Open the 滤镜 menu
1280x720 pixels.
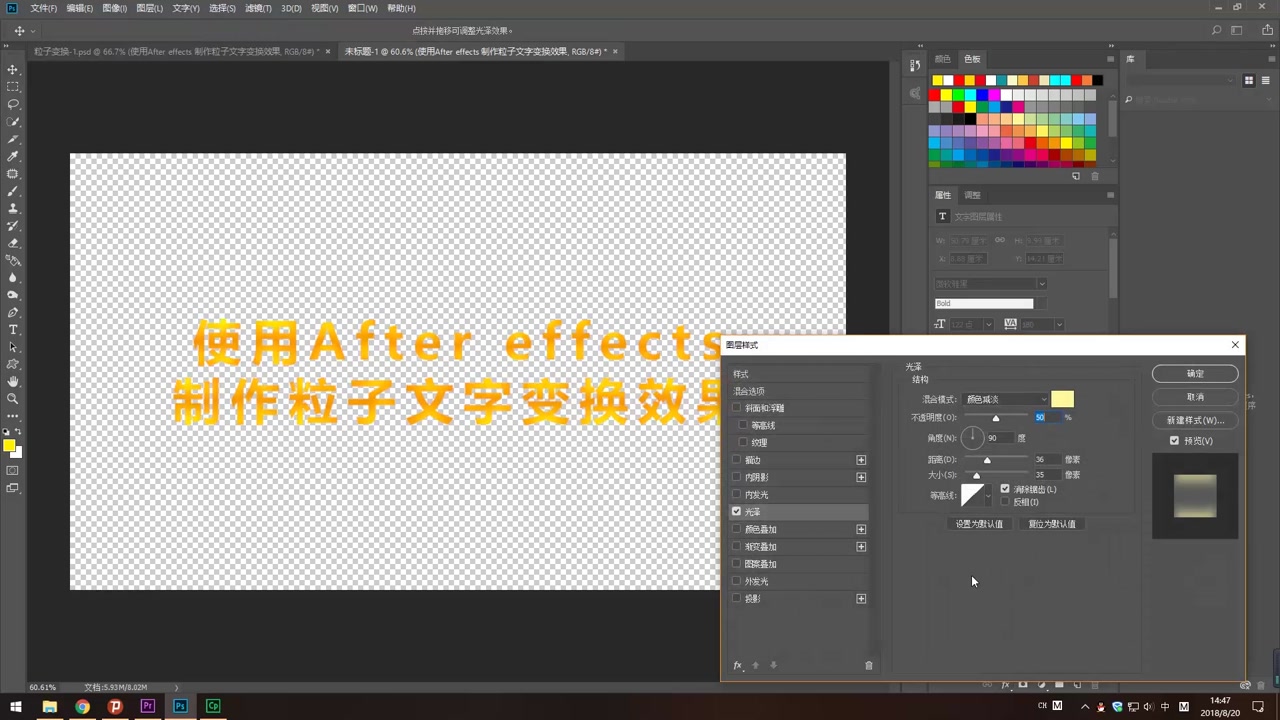(258, 8)
